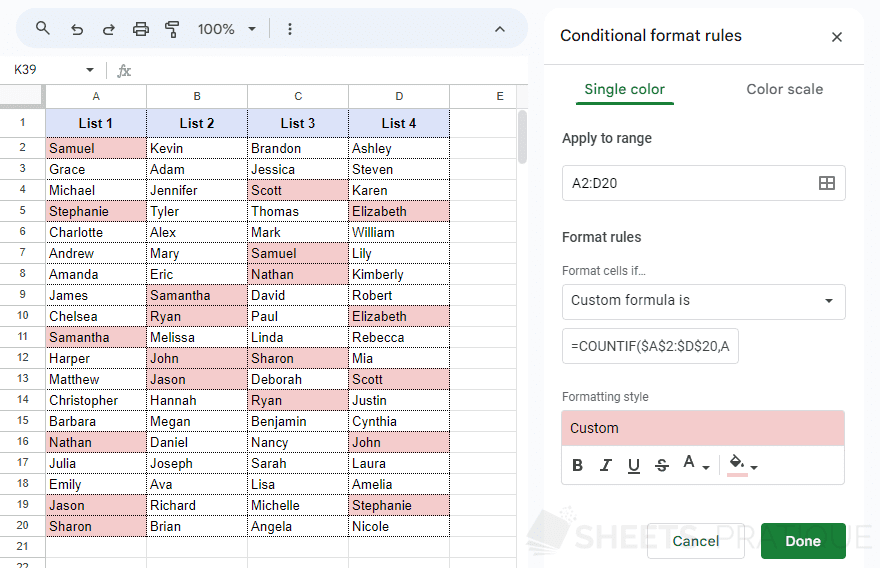Image resolution: width=880 pixels, height=568 pixels.
Task: Open the name box dropdown arrow
Action: pyautogui.click(x=90, y=70)
